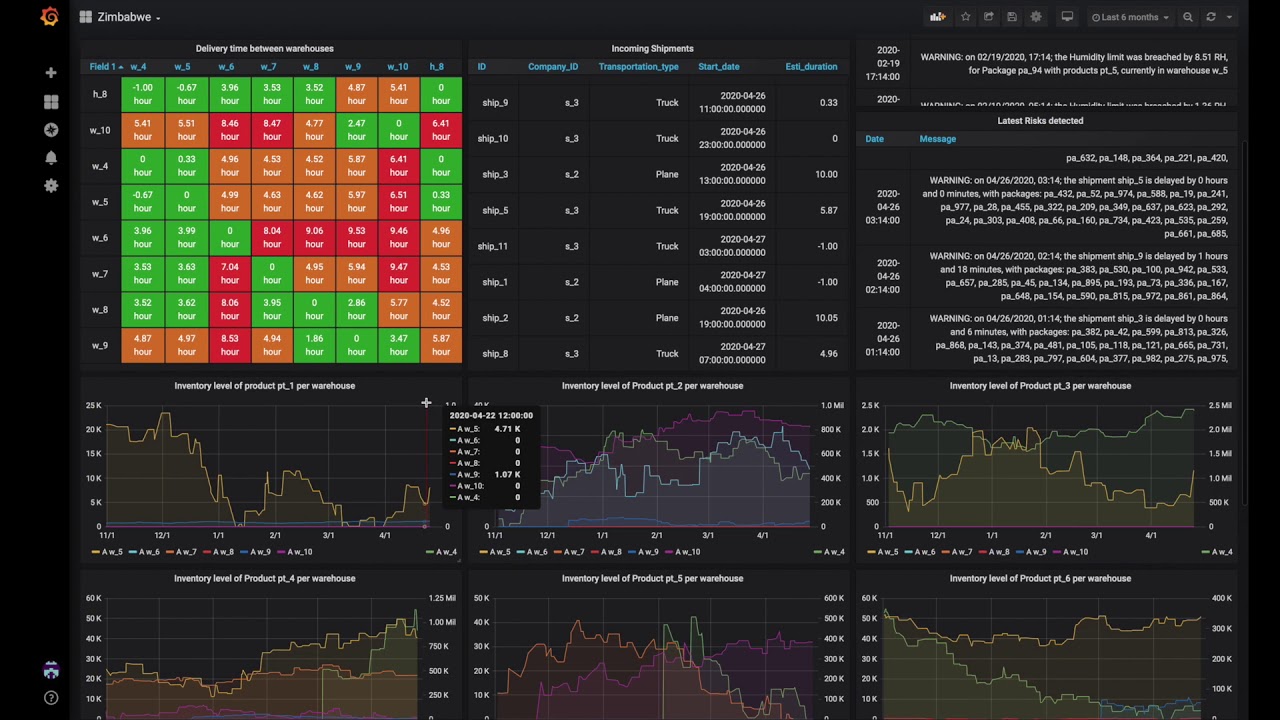This screenshot has height=720, width=1280.
Task: Click the Zoom out time range icon
Action: pyautogui.click(x=1188, y=17)
